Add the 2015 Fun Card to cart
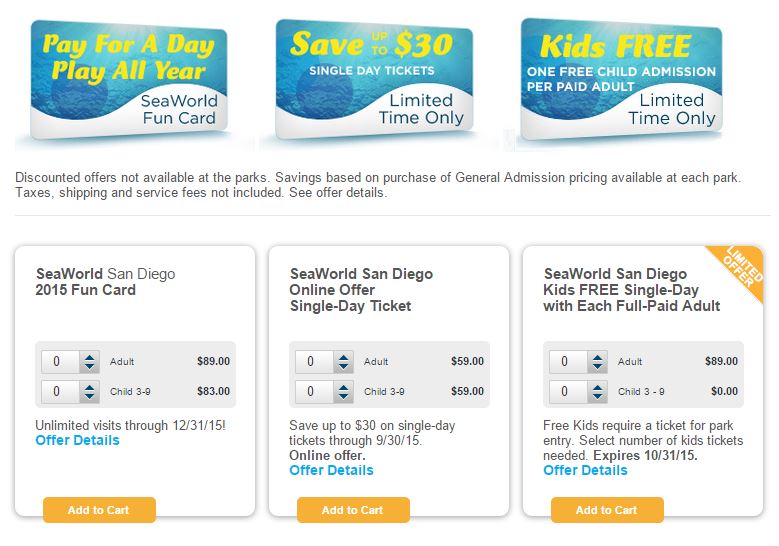This screenshot has width=779, height=546. (99, 510)
